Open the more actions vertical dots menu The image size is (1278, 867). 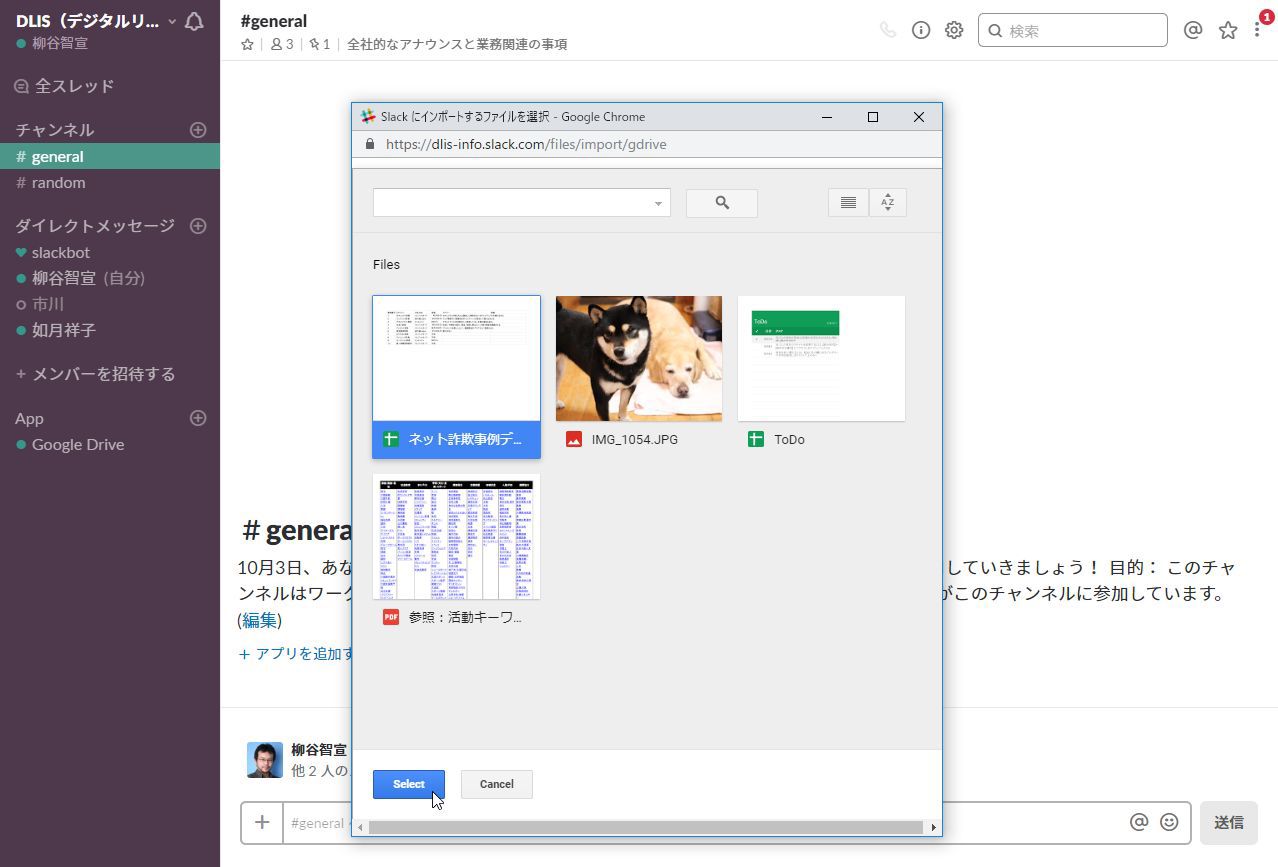click(x=1257, y=30)
